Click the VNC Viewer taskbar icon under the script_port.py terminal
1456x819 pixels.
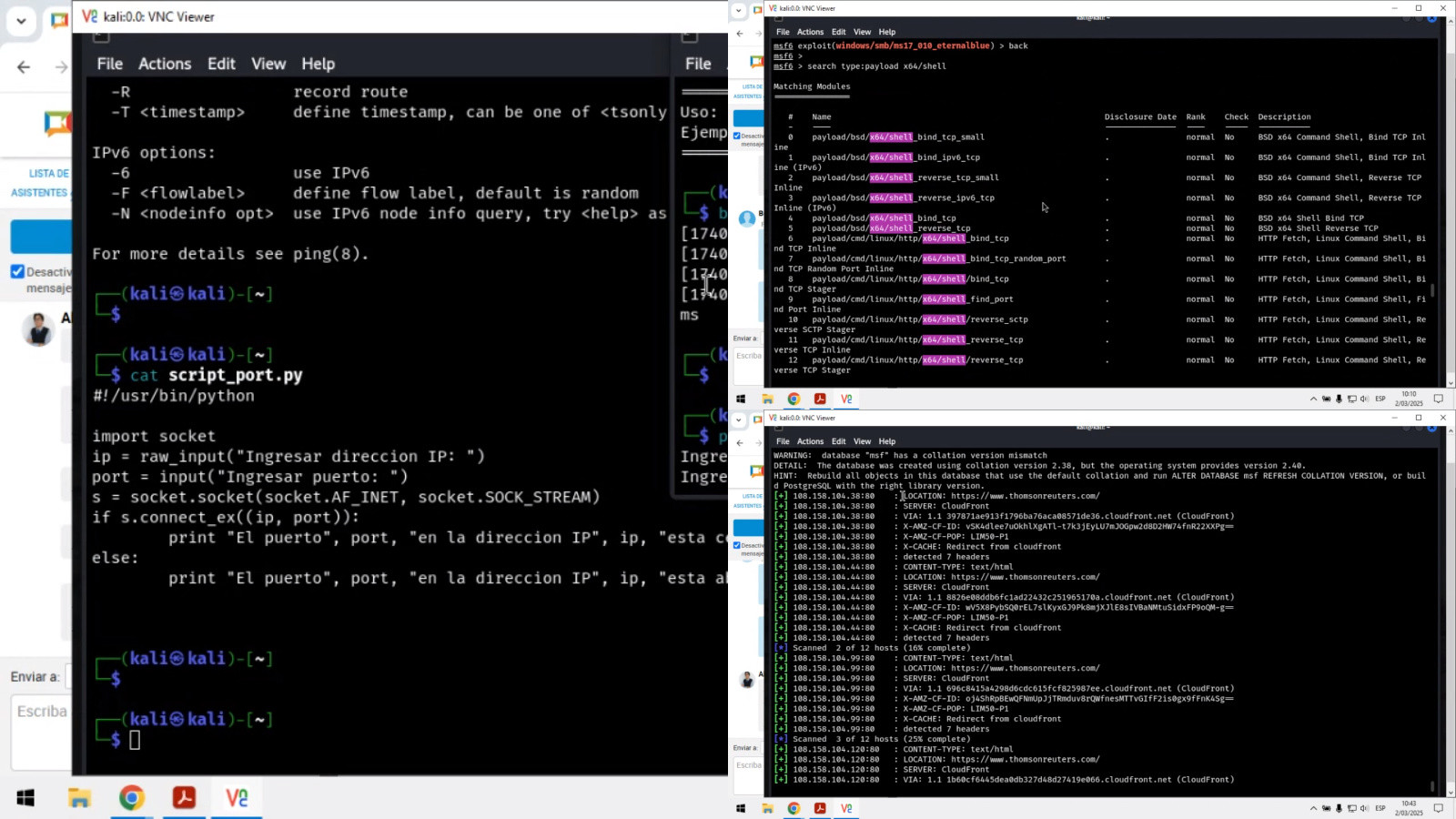[x=237, y=798]
